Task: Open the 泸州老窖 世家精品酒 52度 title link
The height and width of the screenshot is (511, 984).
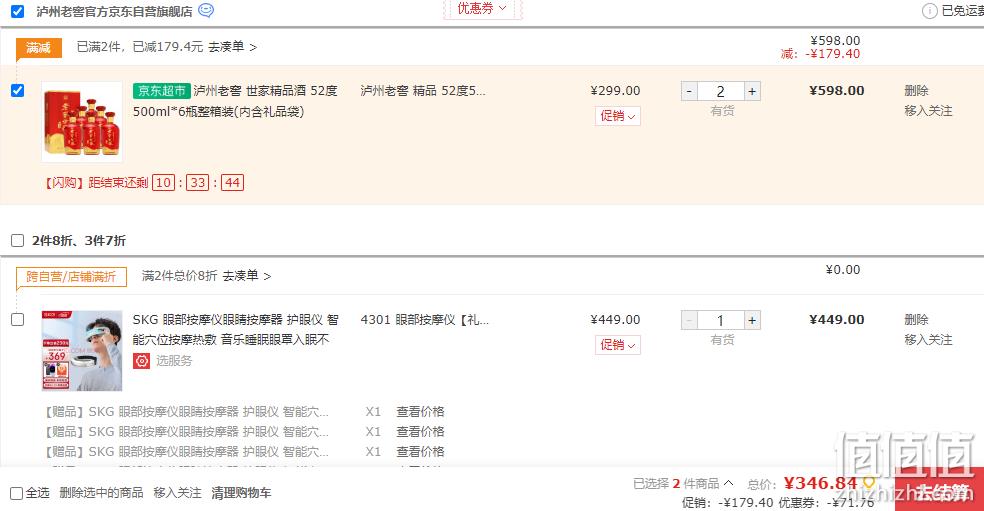Action: pyautogui.click(x=235, y=101)
